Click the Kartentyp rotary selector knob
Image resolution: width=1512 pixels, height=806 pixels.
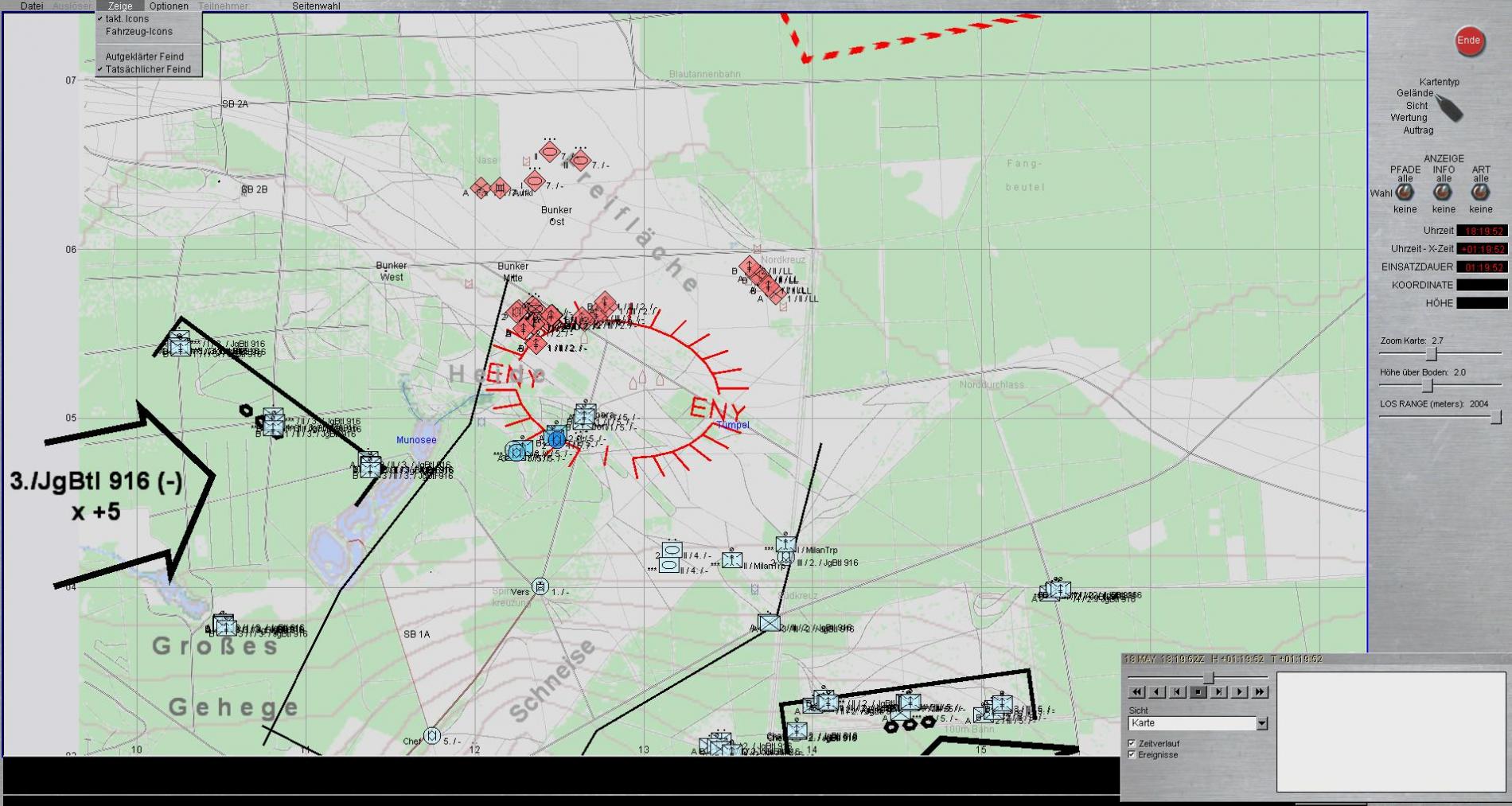[1449, 107]
